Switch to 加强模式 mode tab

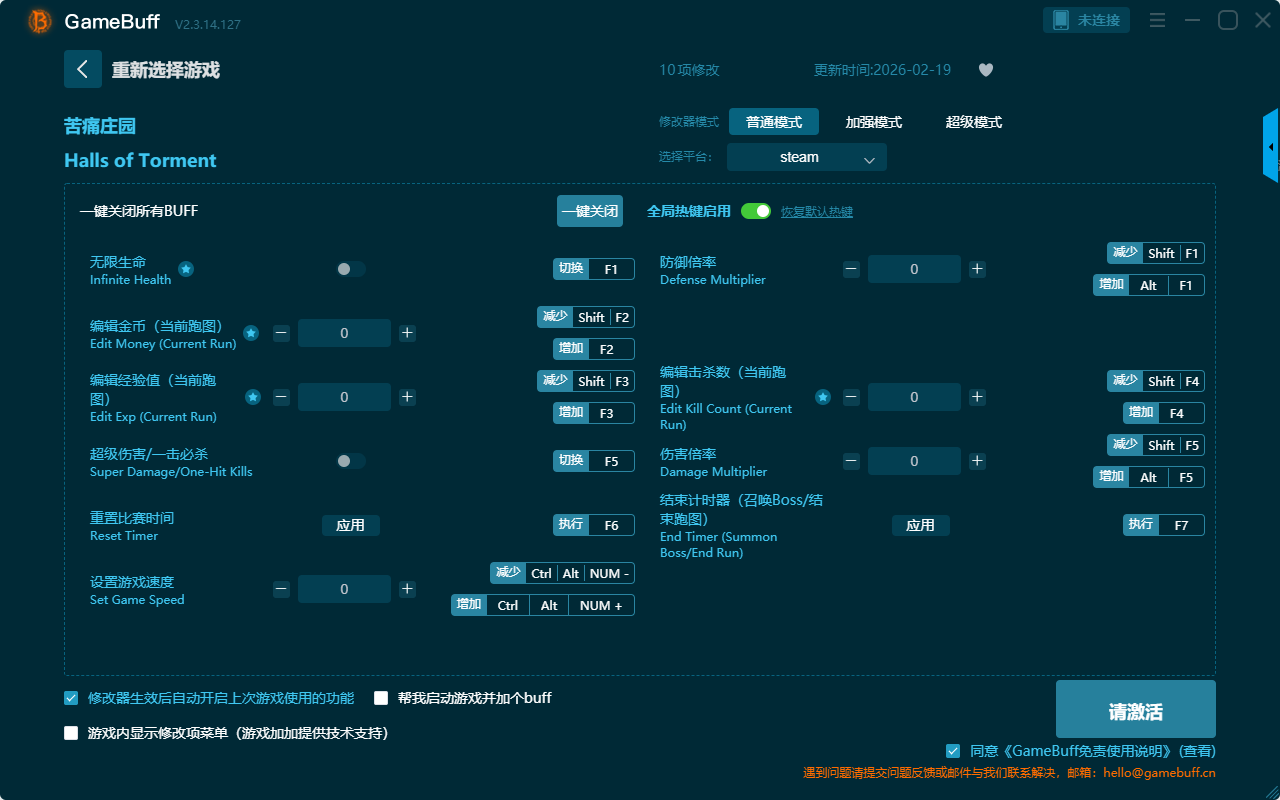[873, 122]
